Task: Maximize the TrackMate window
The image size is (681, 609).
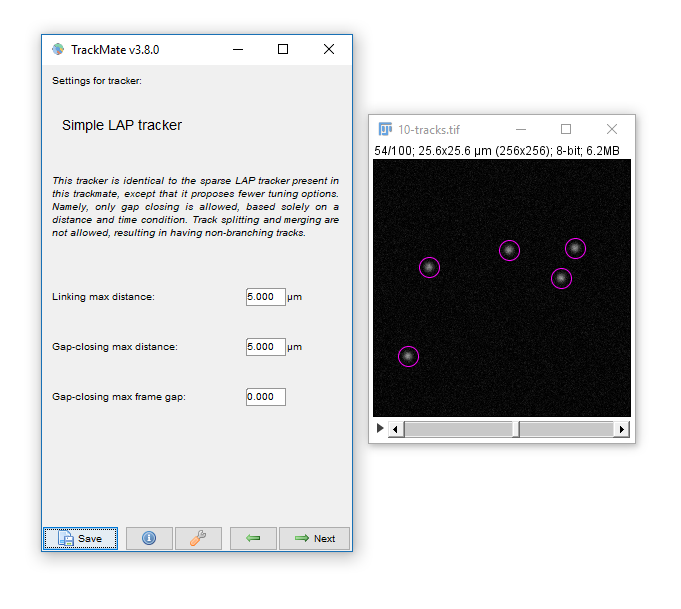Action: point(283,49)
